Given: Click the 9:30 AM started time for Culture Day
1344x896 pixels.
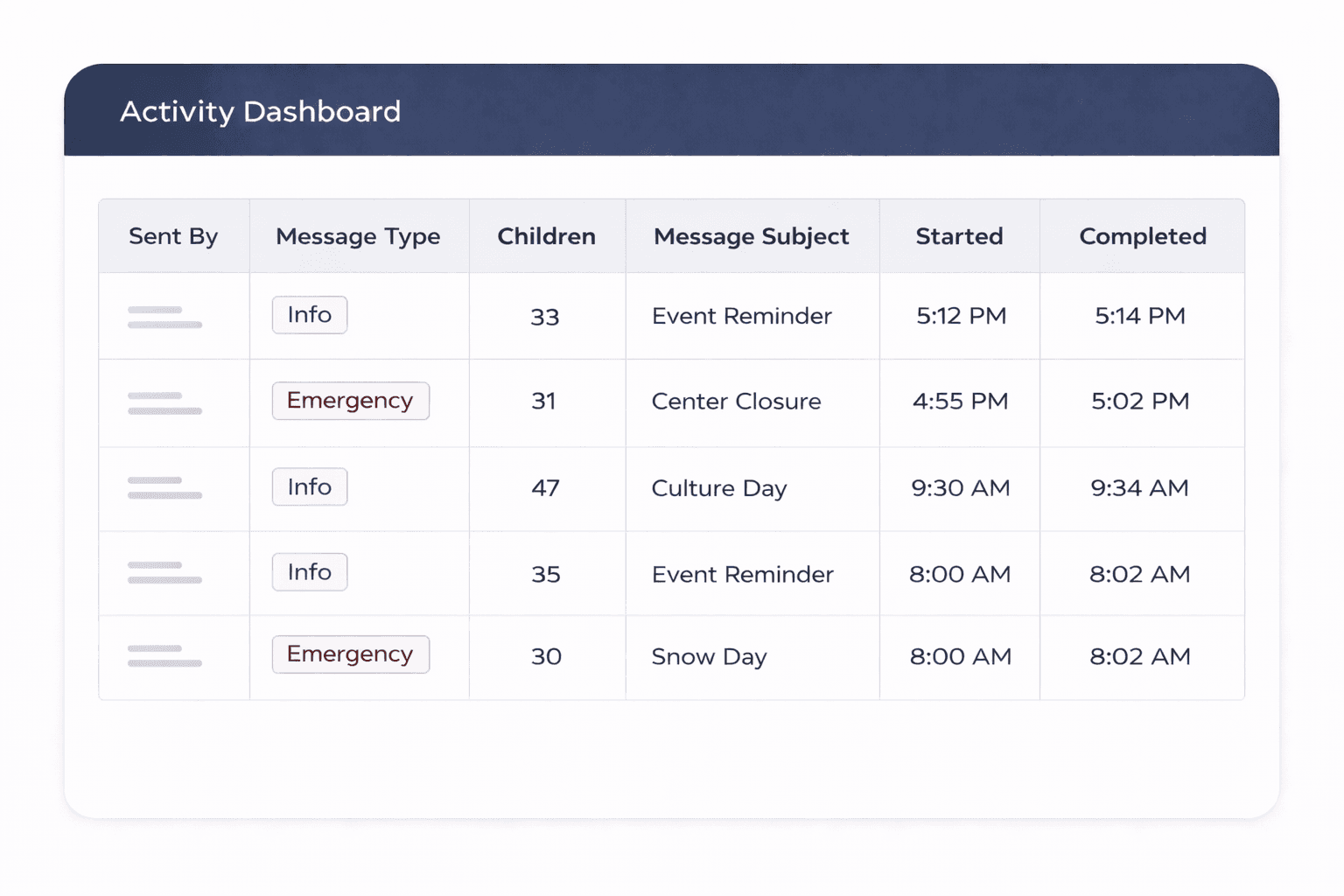Looking at the screenshot, I should point(959,488).
